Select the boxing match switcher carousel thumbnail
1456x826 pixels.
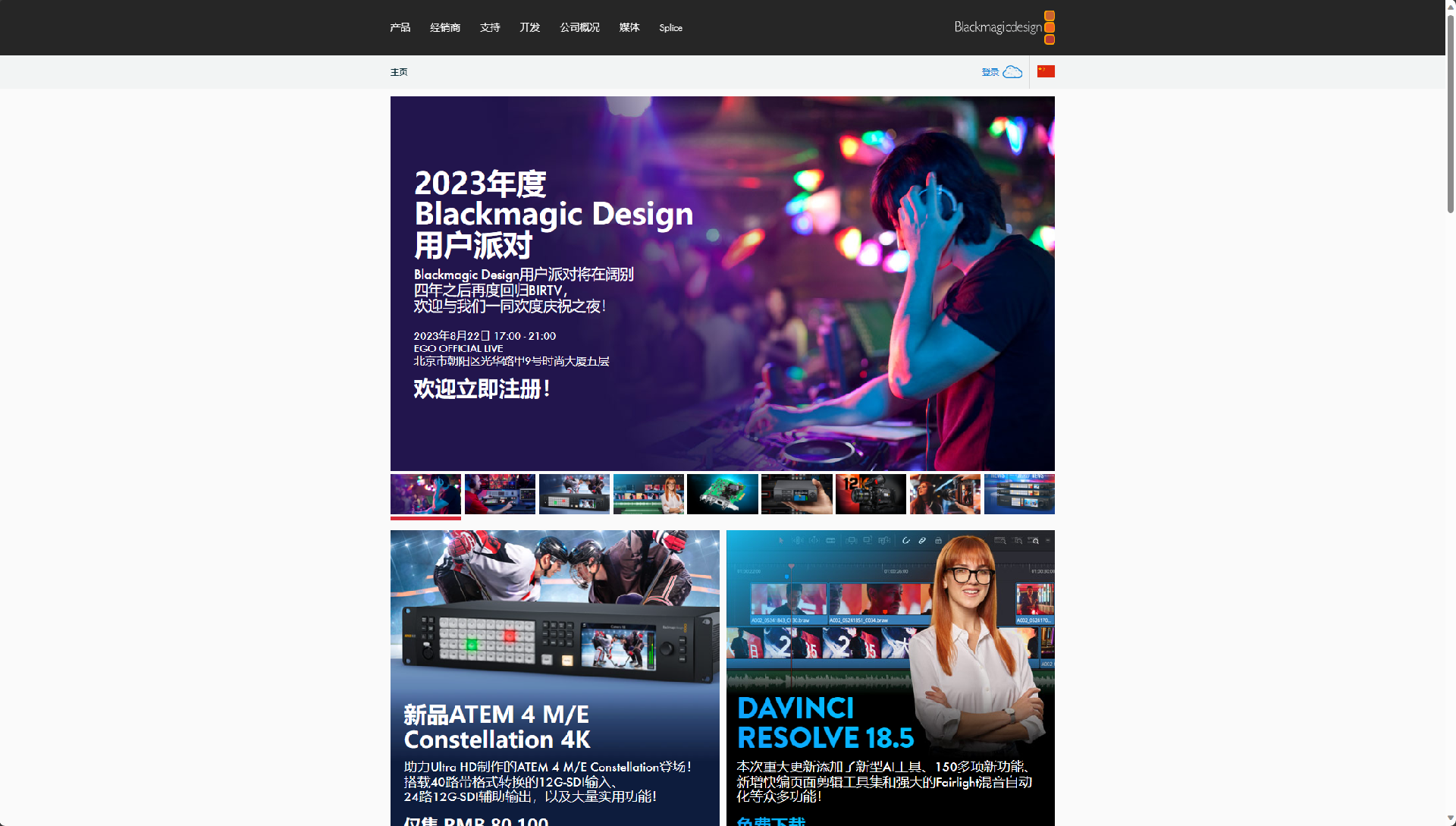574,494
